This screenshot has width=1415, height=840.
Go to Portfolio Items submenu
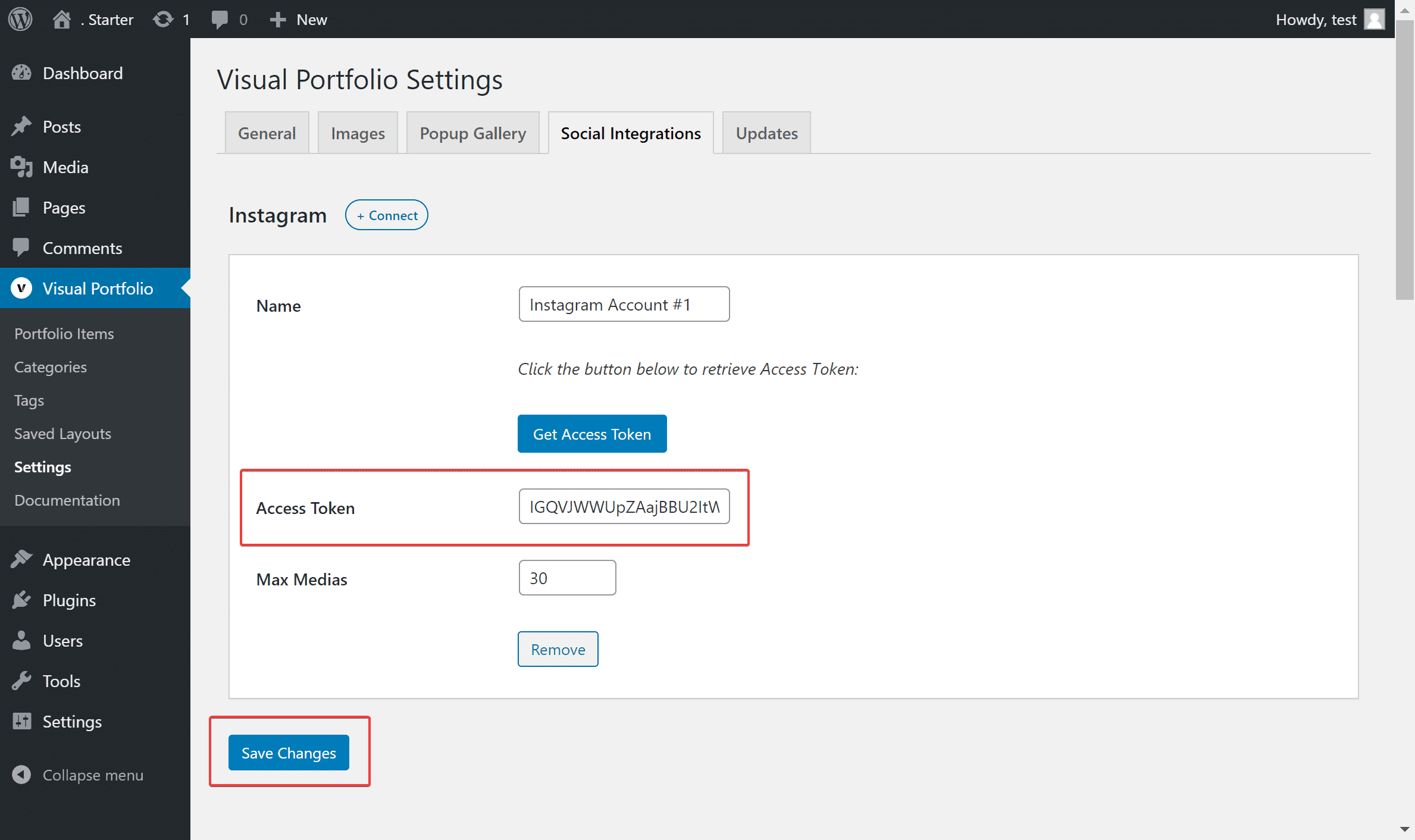pos(64,333)
